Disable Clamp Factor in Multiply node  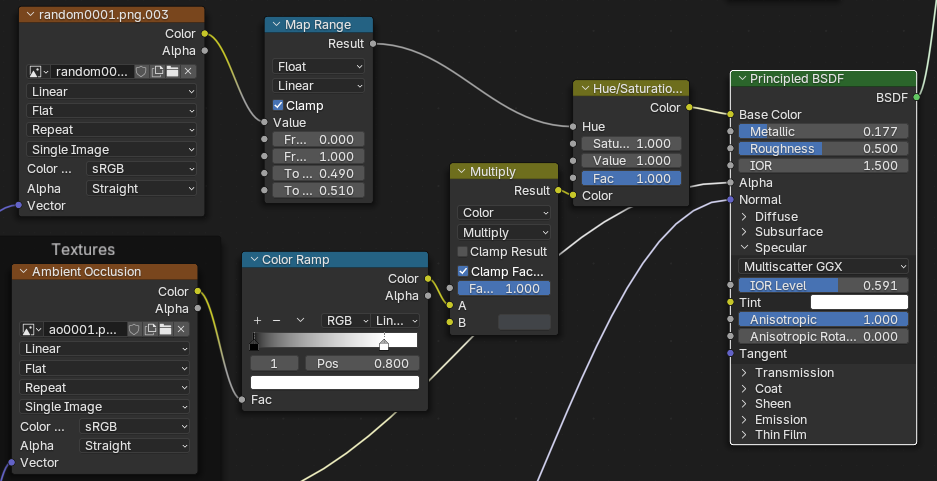pos(463,271)
